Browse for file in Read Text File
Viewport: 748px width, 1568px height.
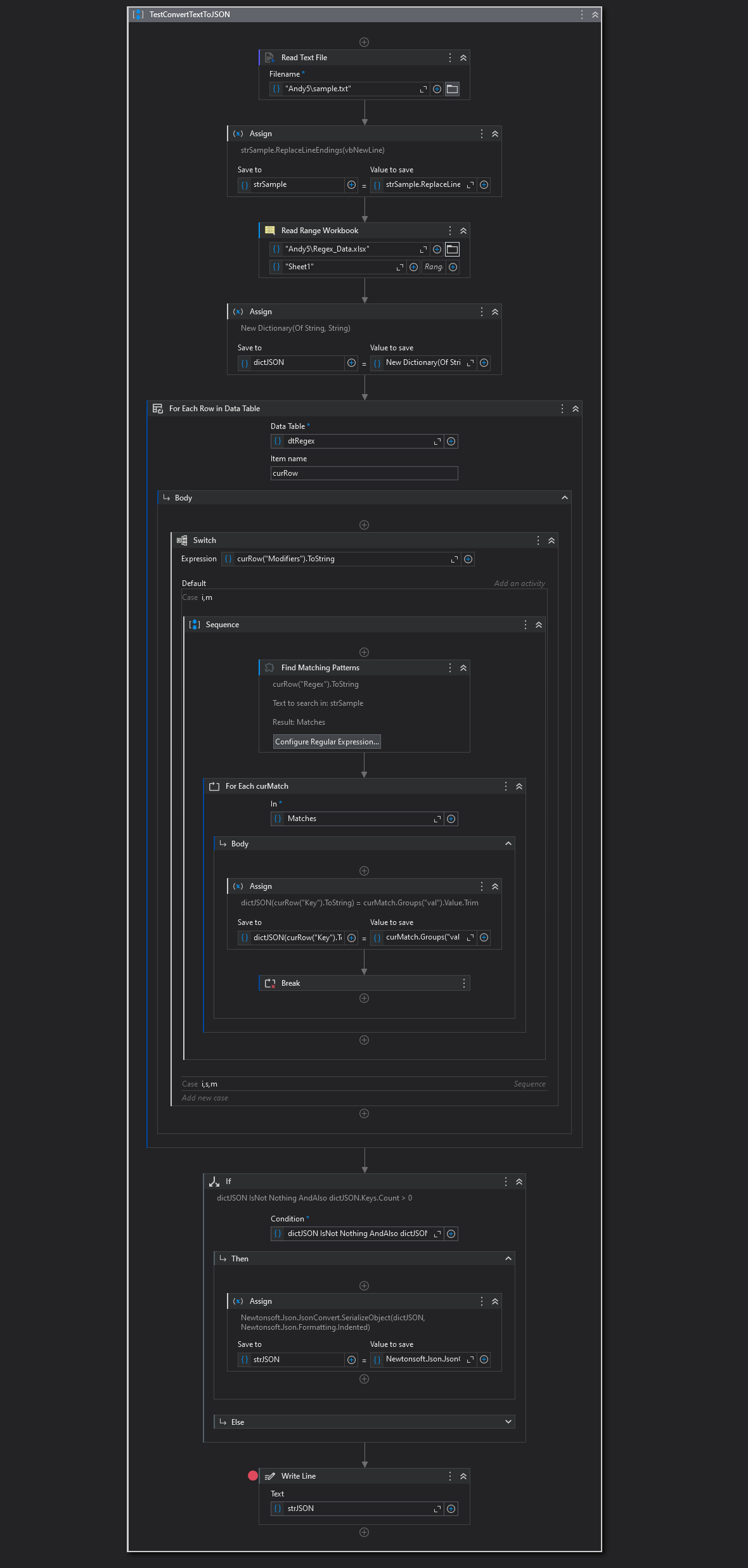(x=452, y=89)
